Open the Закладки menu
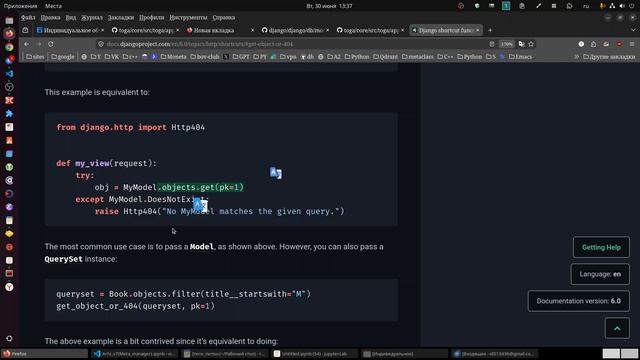This screenshot has width=640, height=360. (121, 18)
